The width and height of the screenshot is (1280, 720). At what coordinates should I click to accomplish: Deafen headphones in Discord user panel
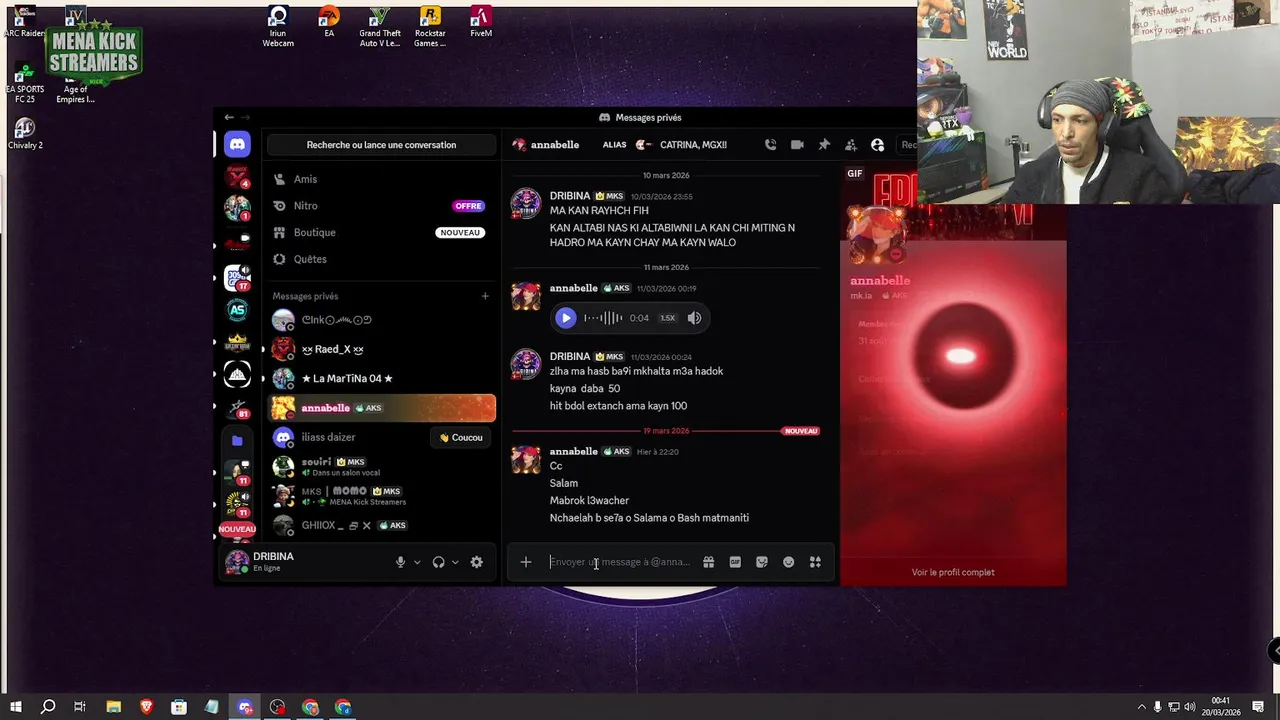pyautogui.click(x=438, y=562)
